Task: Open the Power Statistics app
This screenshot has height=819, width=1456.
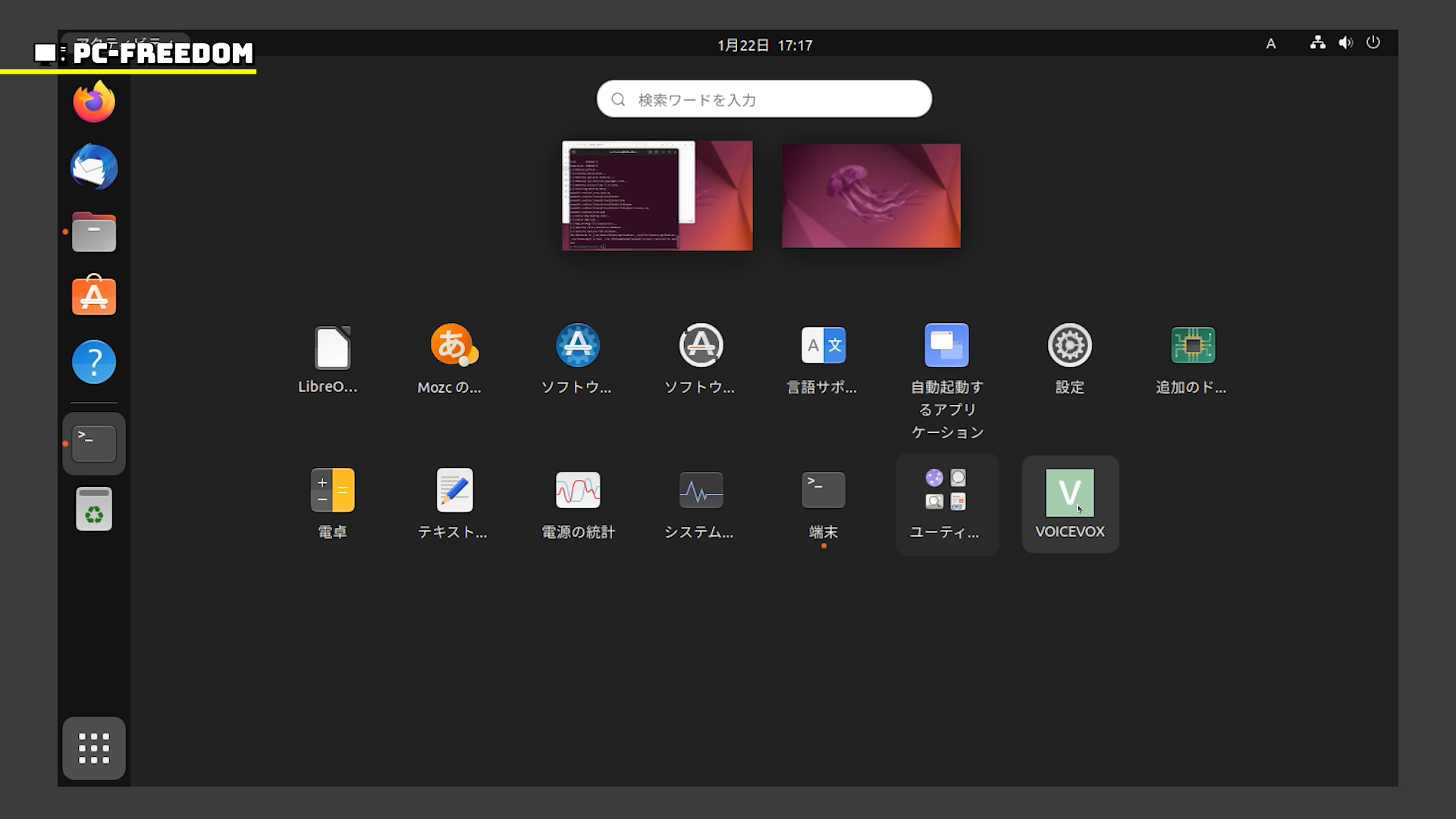Action: 578,491
